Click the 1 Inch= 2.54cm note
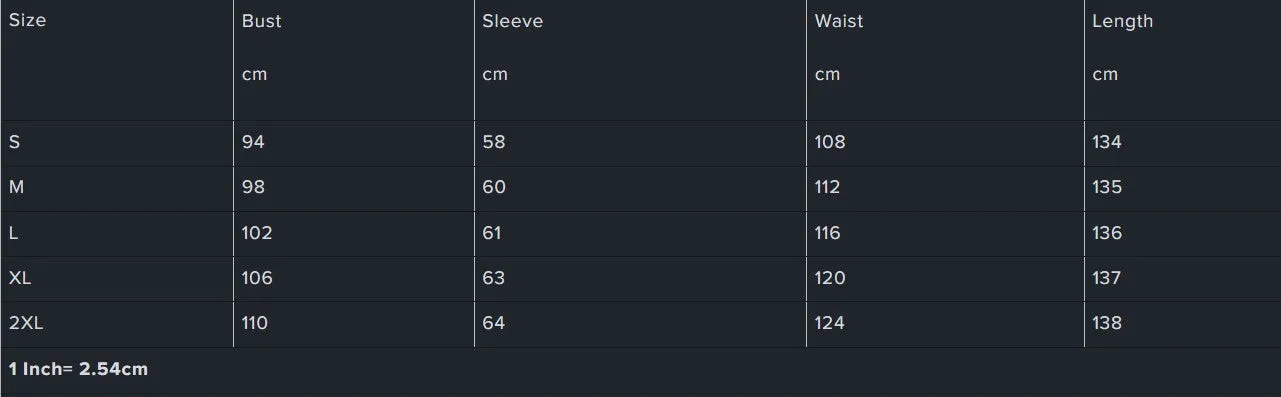 pyautogui.click(x=78, y=369)
